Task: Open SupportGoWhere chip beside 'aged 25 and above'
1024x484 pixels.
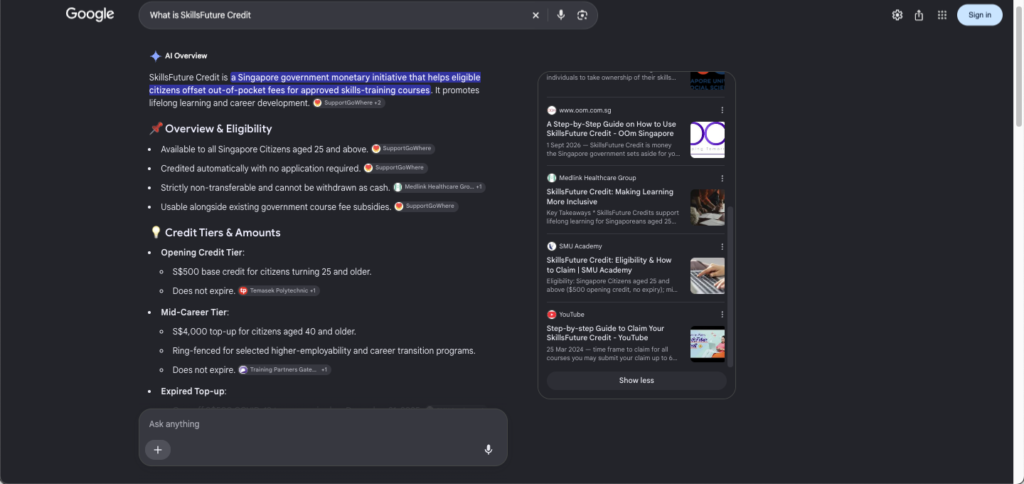Action: pyautogui.click(x=403, y=149)
